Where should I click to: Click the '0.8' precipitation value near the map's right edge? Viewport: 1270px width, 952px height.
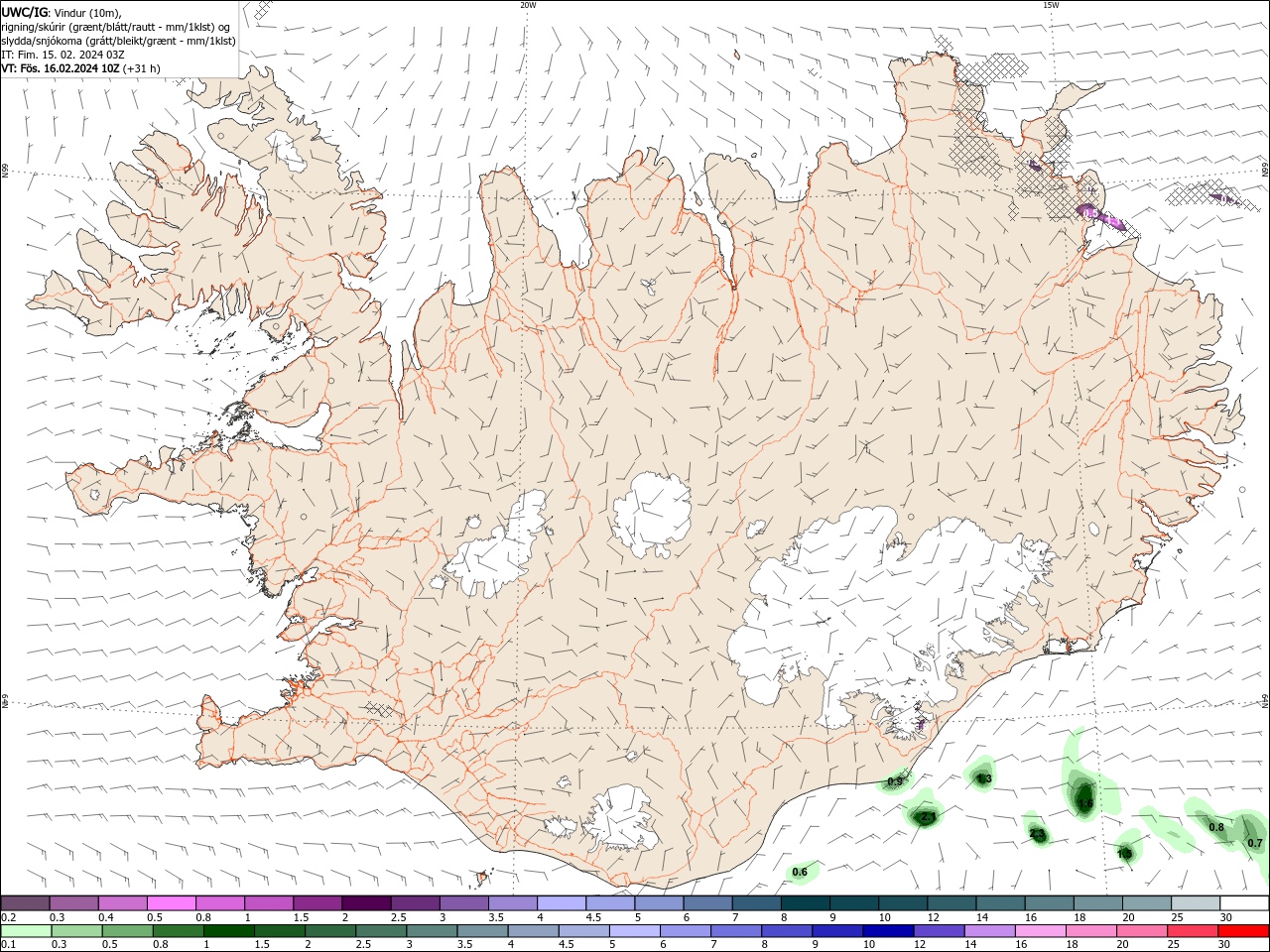[x=1216, y=826]
